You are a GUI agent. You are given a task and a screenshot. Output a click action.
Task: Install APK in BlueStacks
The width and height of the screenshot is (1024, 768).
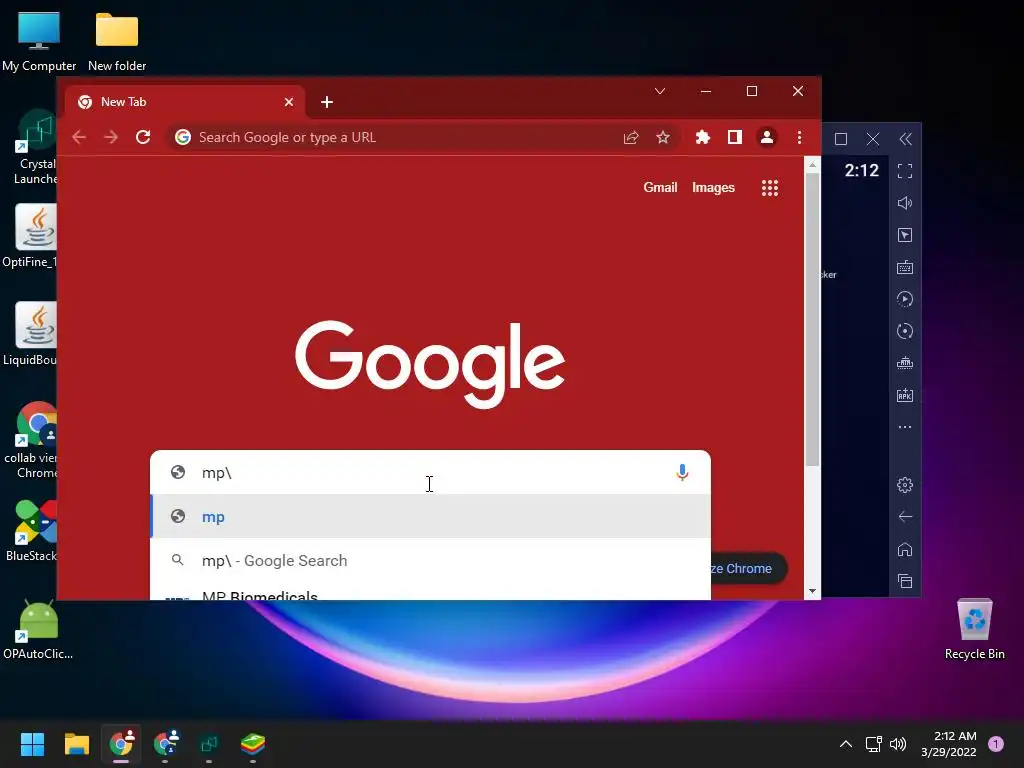coord(904,395)
